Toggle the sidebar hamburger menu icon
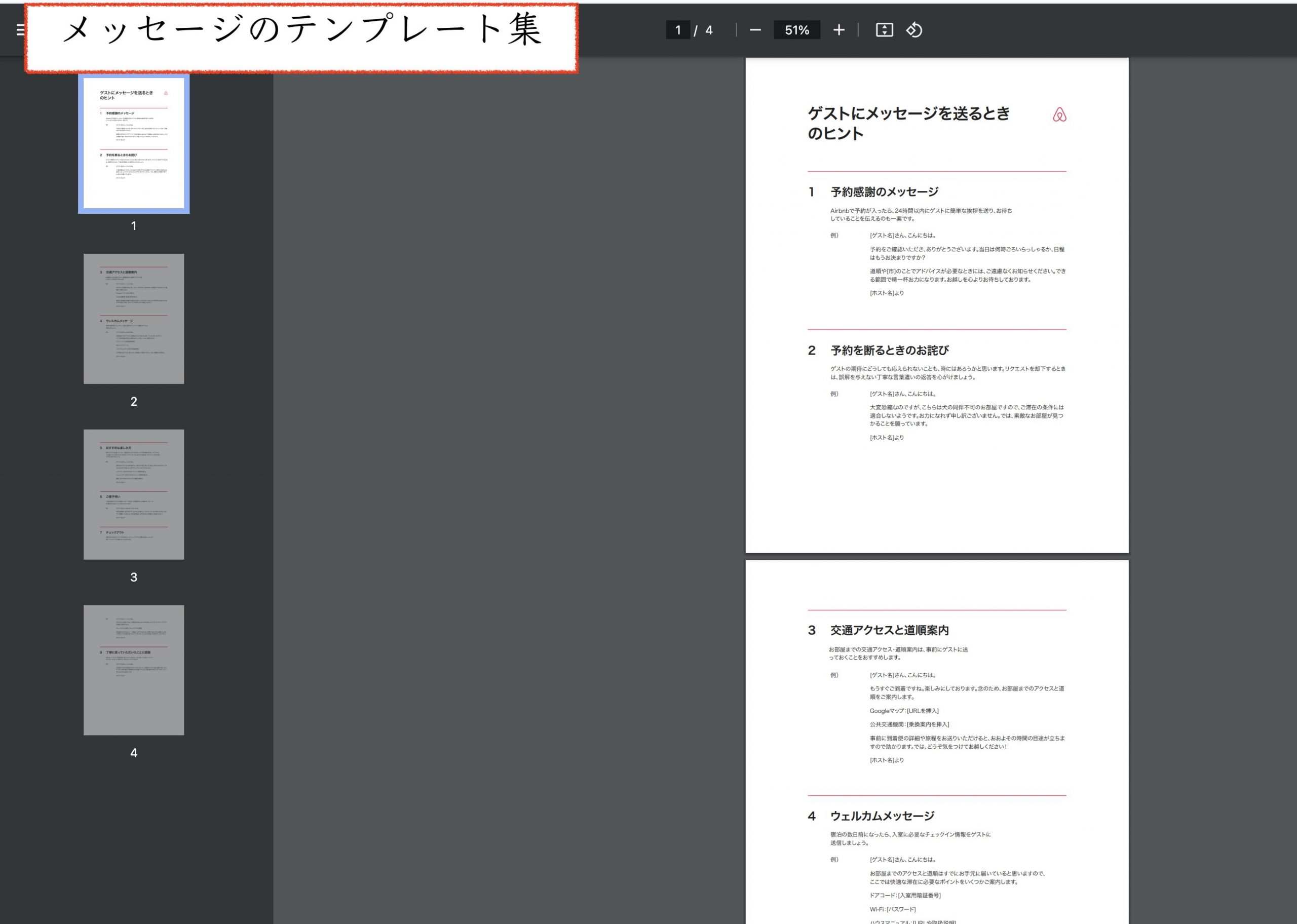 tap(20, 29)
